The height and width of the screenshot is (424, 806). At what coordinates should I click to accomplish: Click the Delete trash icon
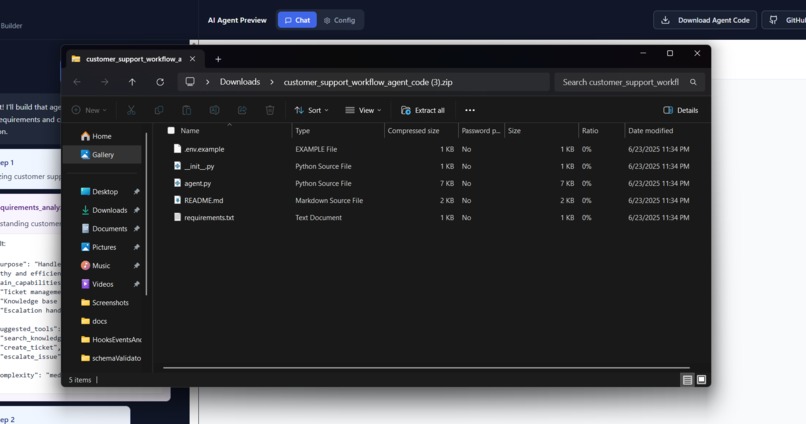coord(270,110)
